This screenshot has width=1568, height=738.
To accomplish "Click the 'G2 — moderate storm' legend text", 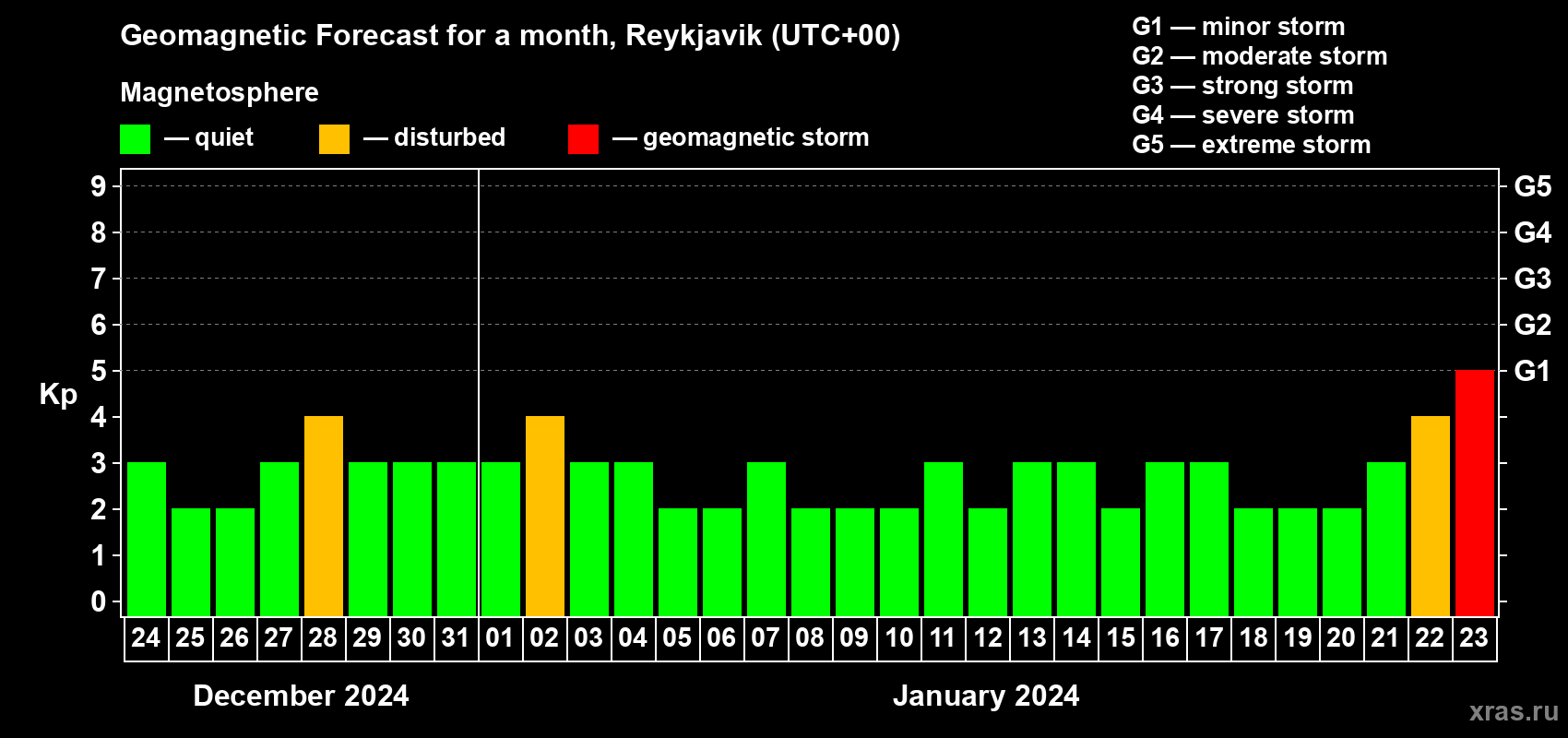I will (x=1260, y=56).
